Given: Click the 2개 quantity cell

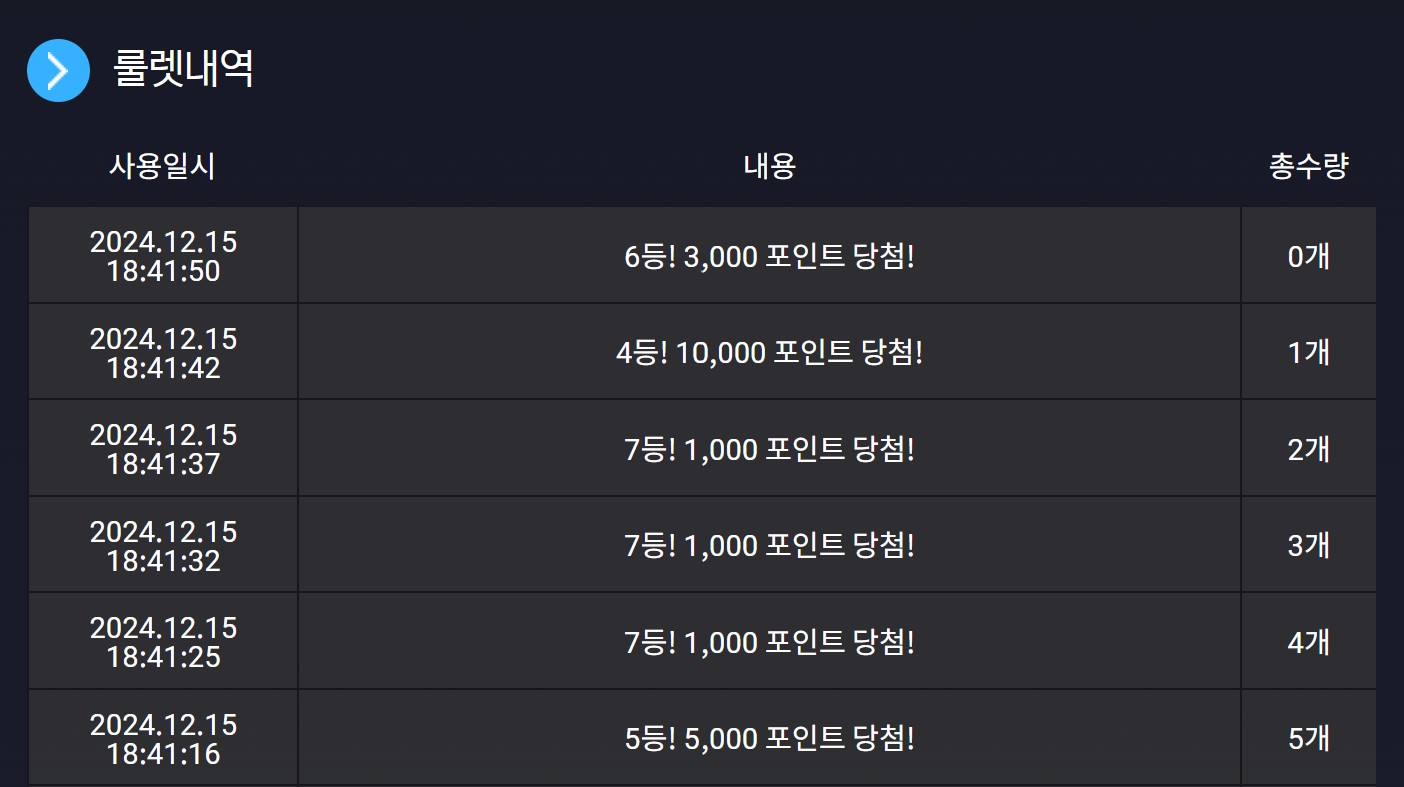Looking at the screenshot, I should pyautogui.click(x=1309, y=449).
